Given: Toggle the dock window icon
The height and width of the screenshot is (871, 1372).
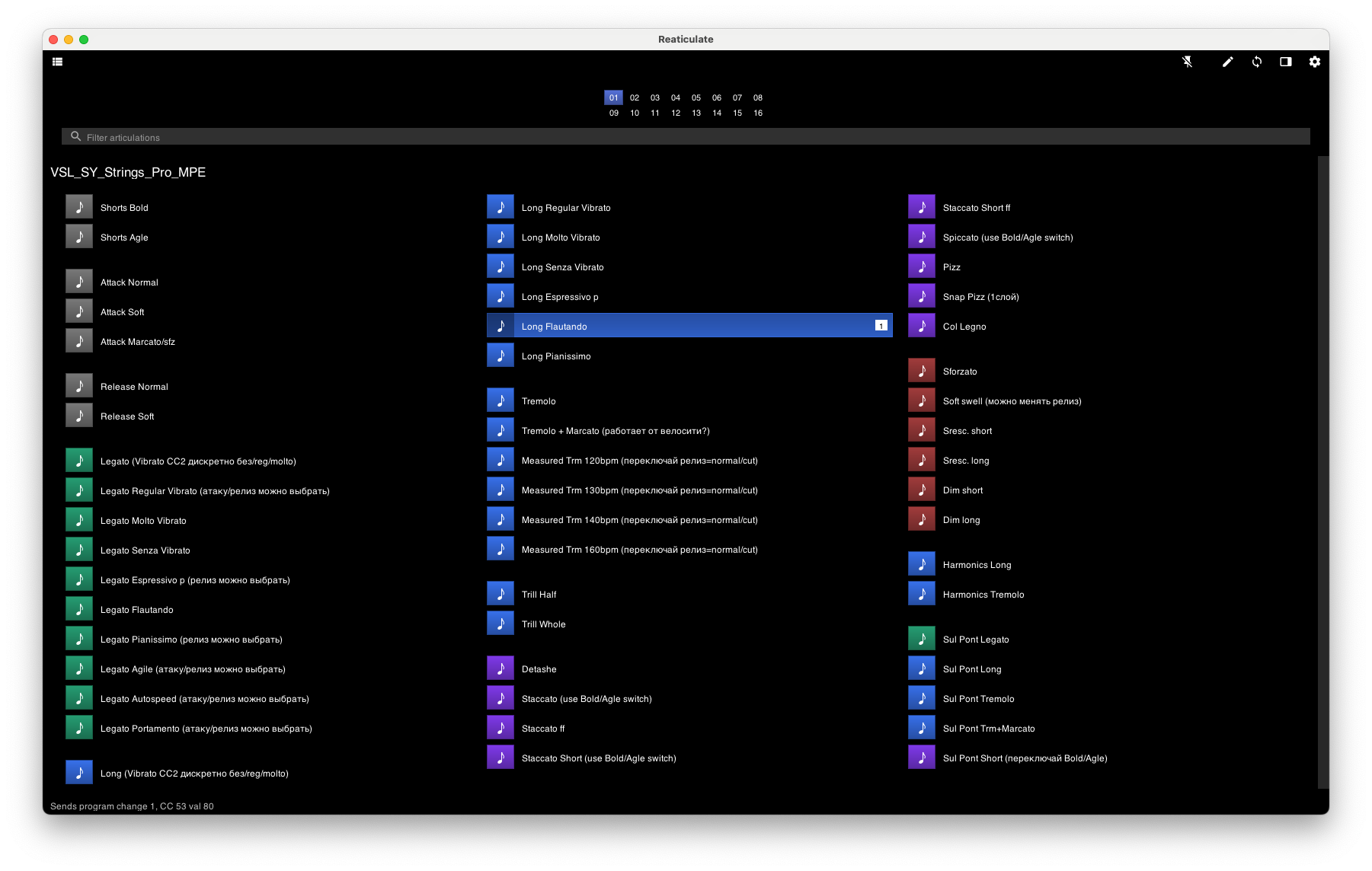Looking at the screenshot, I should point(1286,62).
